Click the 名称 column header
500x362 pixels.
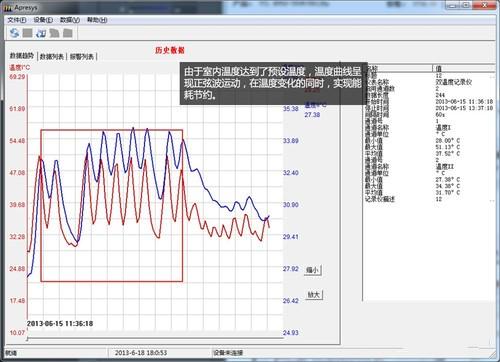tap(398, 68)
